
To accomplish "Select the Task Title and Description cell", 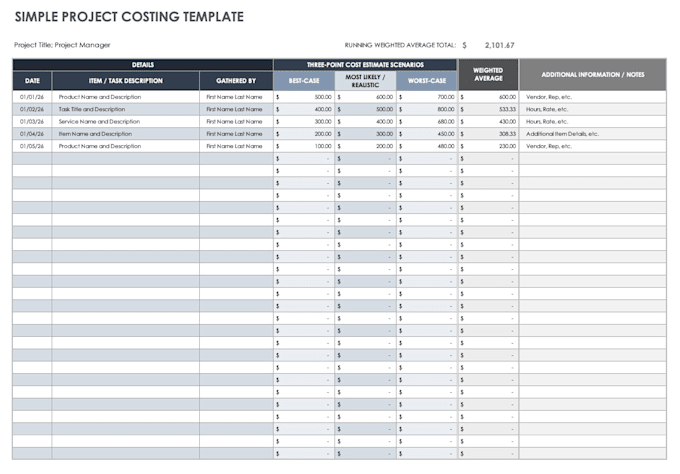I will pyautogui.click(x=126, y=109).
